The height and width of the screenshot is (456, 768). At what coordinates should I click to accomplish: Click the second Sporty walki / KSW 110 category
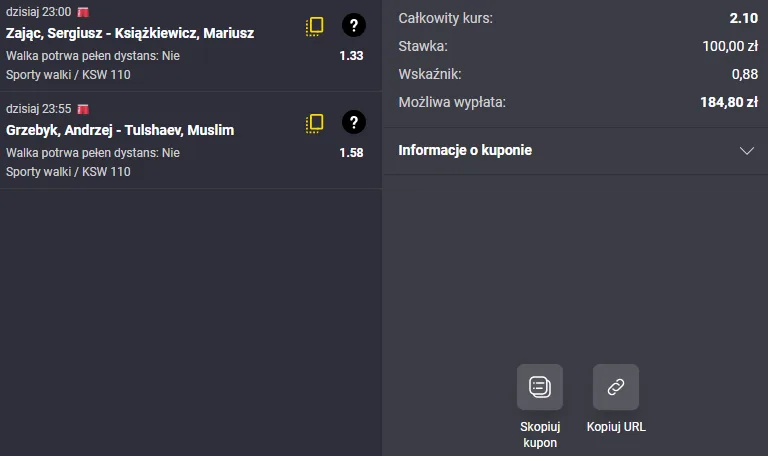point(68,172)
